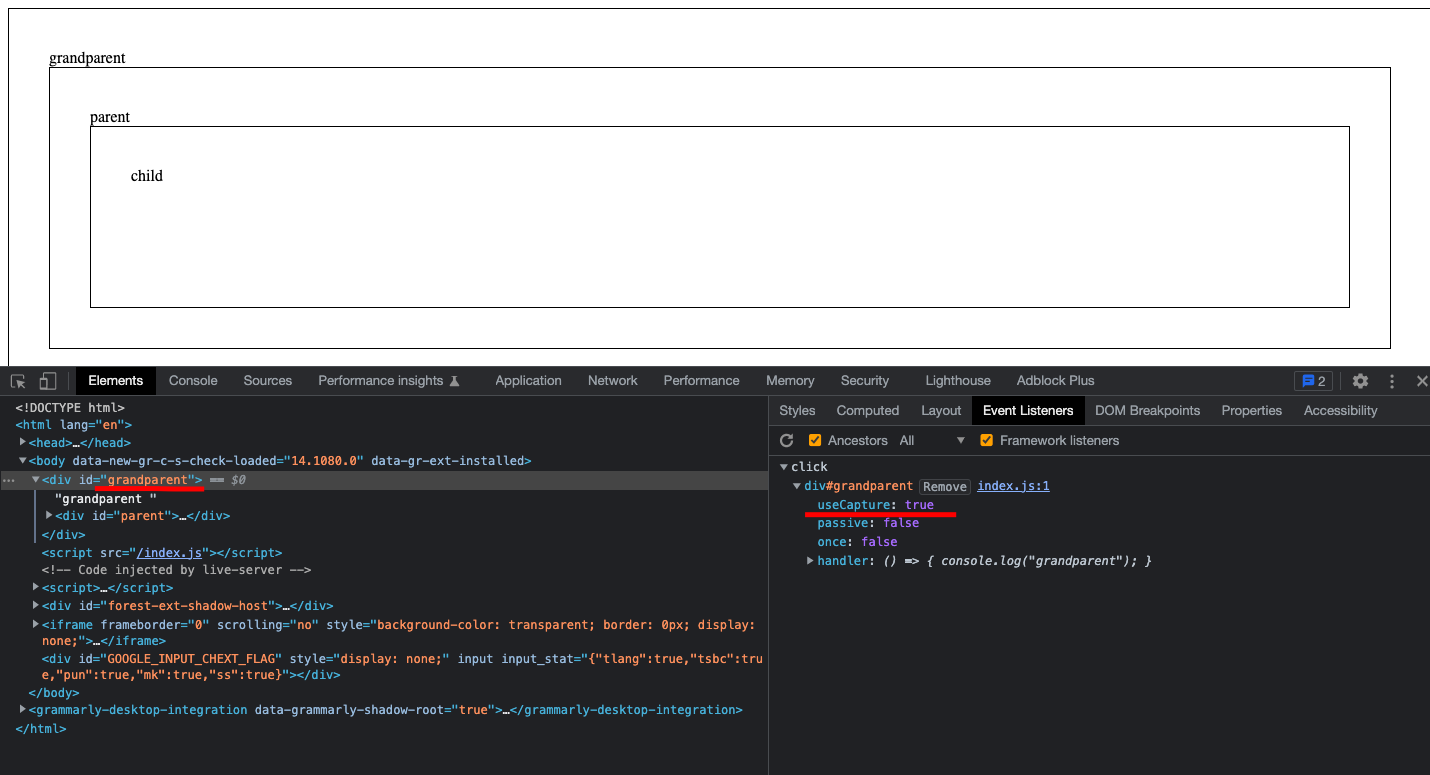Select the passive: false property
Image resolution: width=1430 pixels, height=775 pixels.
[868, 523]
